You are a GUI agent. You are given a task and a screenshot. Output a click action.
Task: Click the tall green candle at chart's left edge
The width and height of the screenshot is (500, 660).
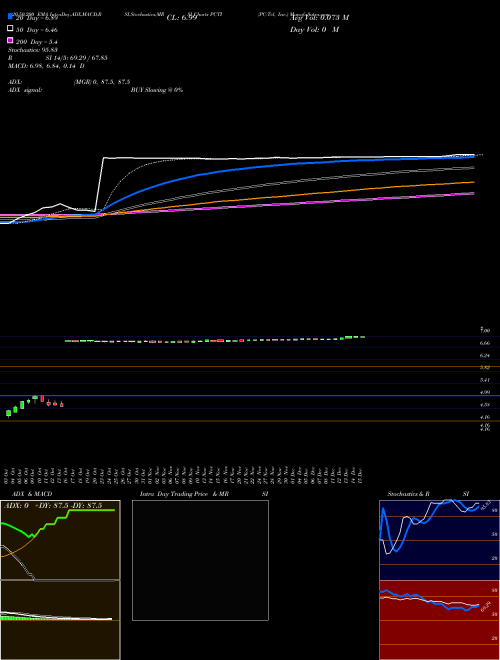pos(8,413)
